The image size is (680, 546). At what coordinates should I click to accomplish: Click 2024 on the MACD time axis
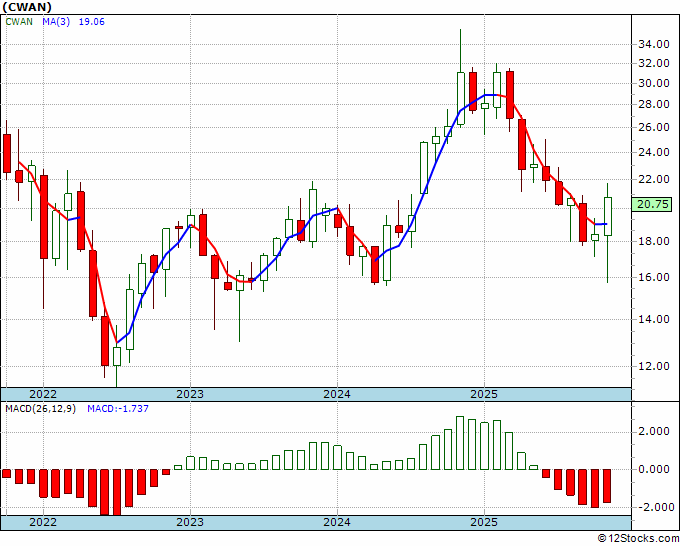337,522
